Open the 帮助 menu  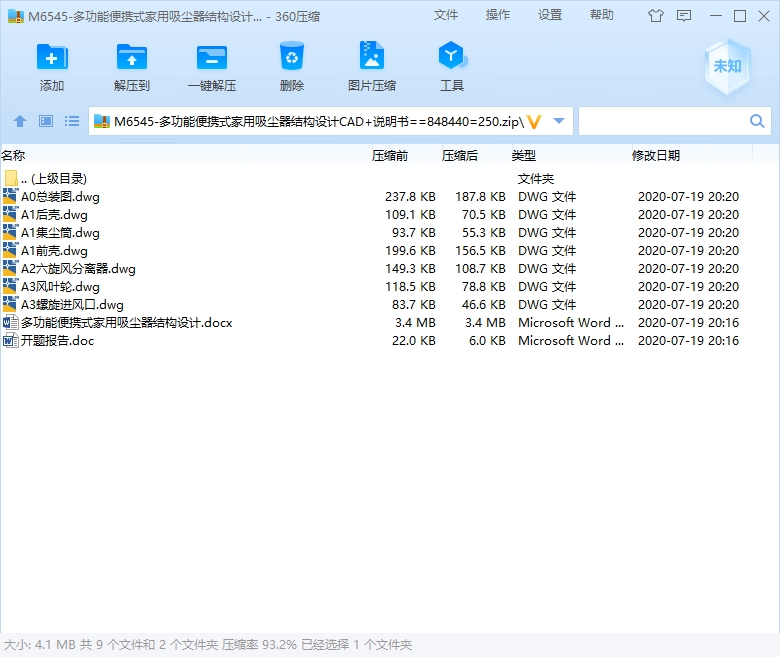[601, 15]
